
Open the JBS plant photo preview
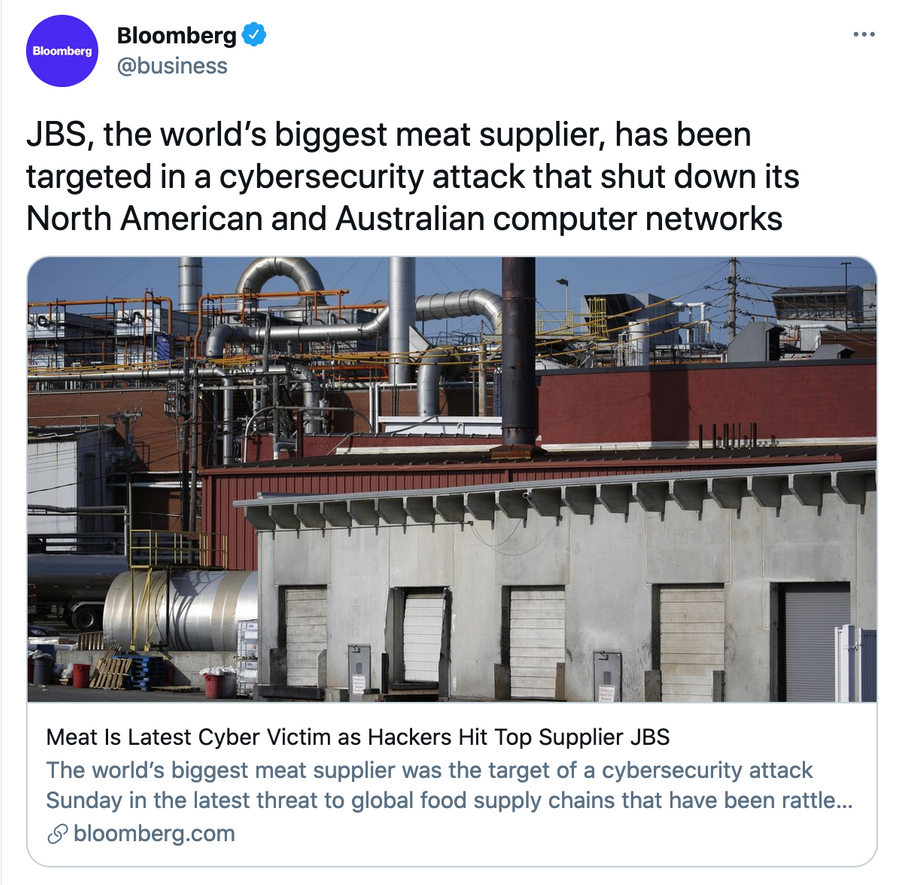[x=452, y=479]
